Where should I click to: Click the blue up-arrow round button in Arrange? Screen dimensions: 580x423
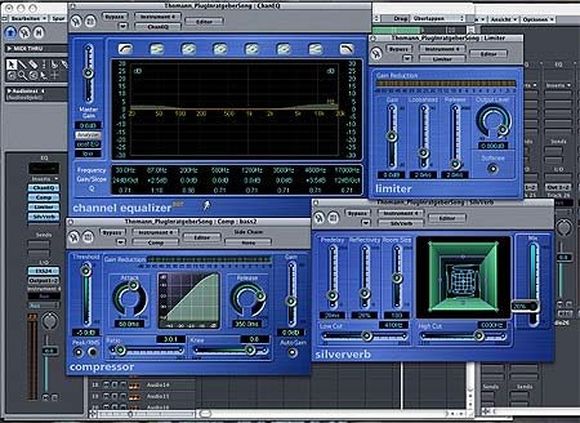pos(10,33)
